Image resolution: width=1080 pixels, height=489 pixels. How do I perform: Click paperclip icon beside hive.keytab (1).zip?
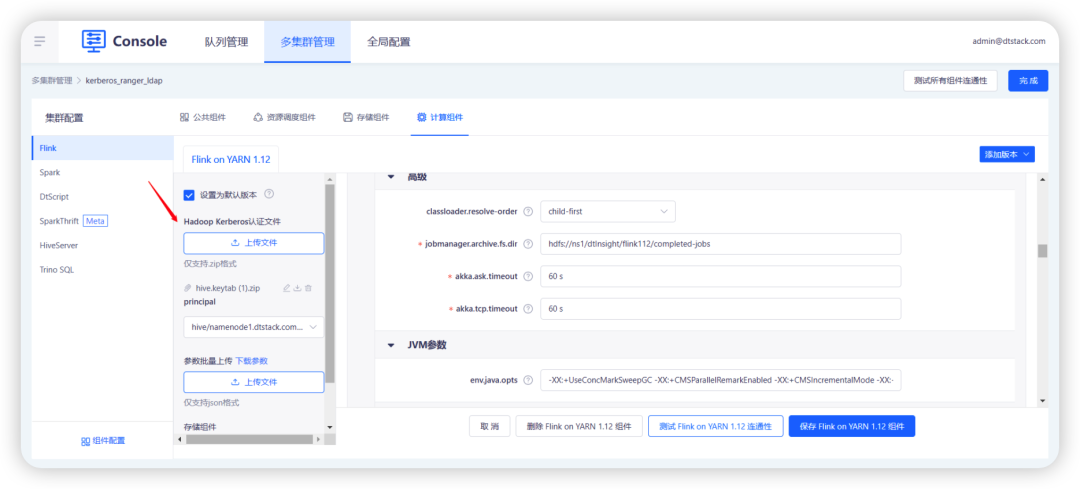[x=188, y=289]
